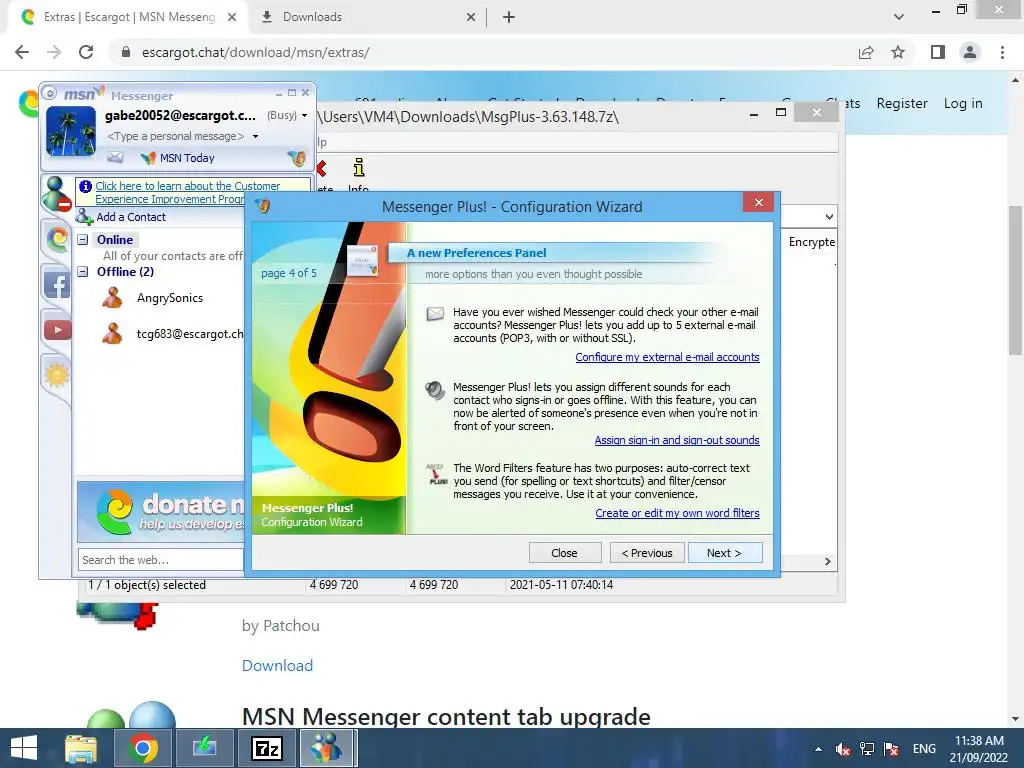Viewport: 1024px width, 768px height.
Task: Open 7-Zip from the taskbar
Action: (x=267, y=748)
